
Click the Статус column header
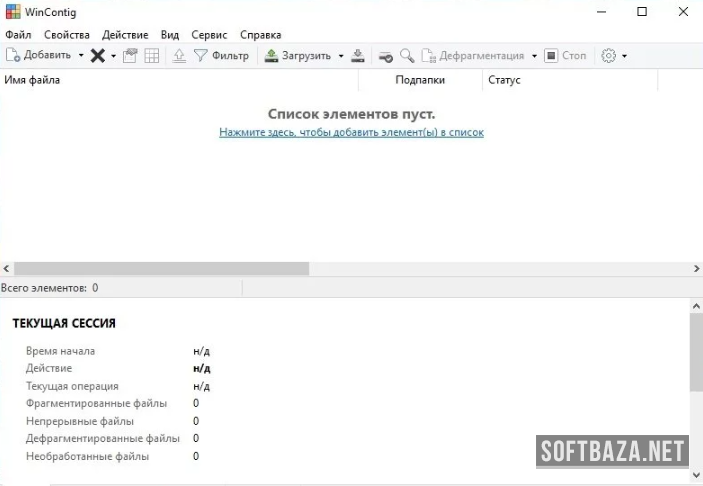(504, 80)
